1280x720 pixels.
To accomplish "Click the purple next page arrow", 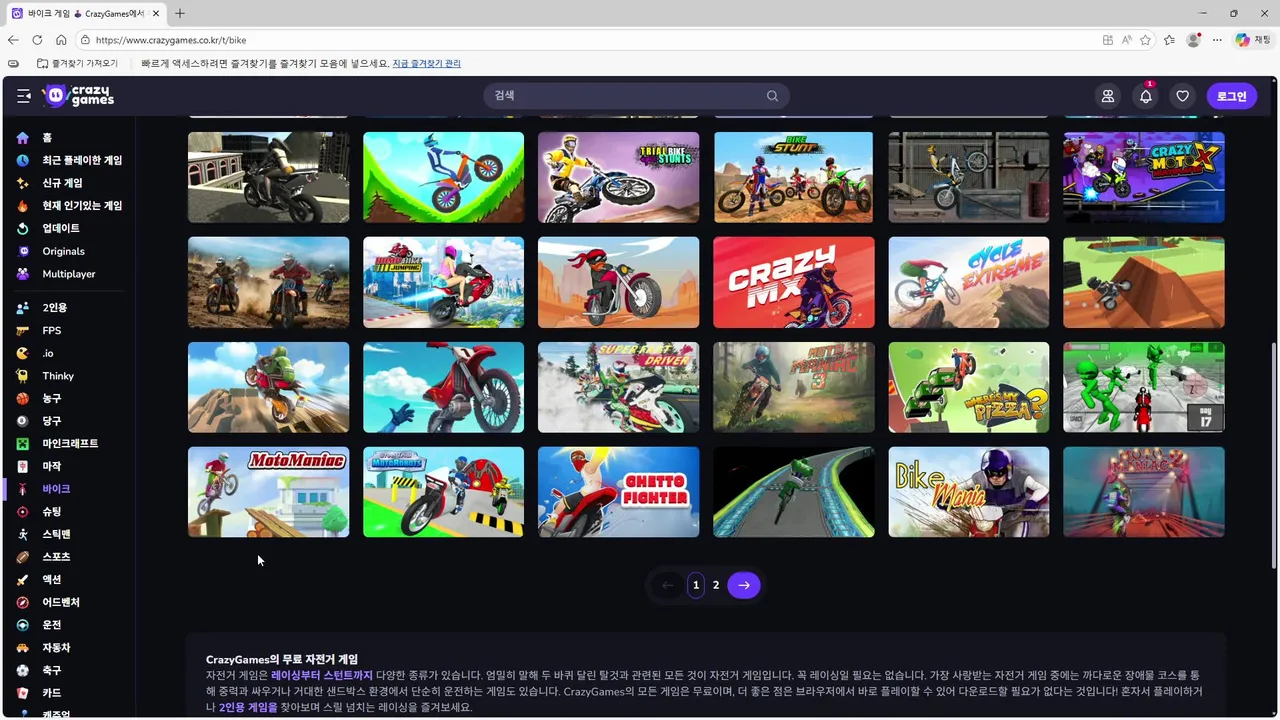I will (x=744, y=585).
